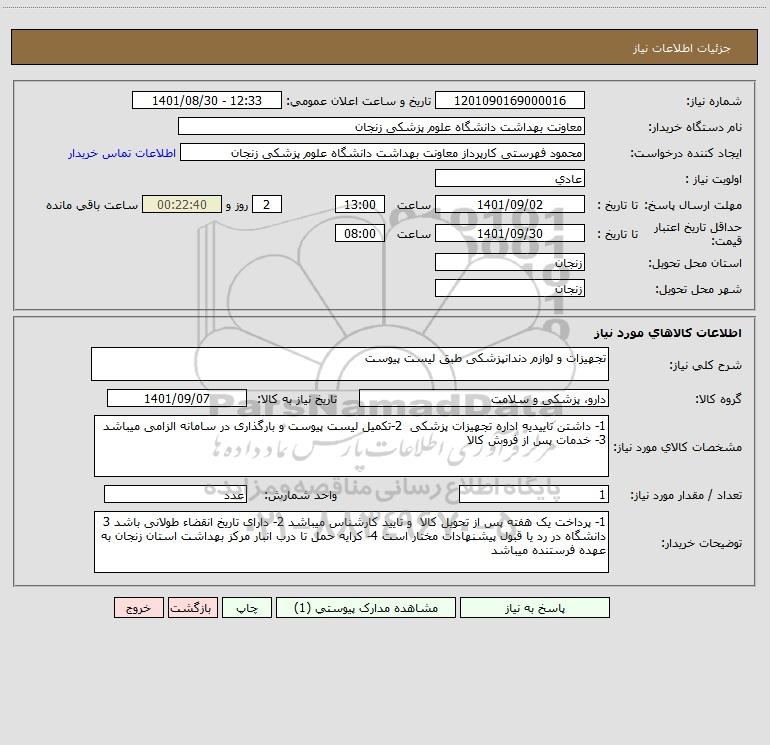Click the مشخصات کالای مورد نیاز label
The width and height of the screenshot is (770, 745).
pos(678,447)
